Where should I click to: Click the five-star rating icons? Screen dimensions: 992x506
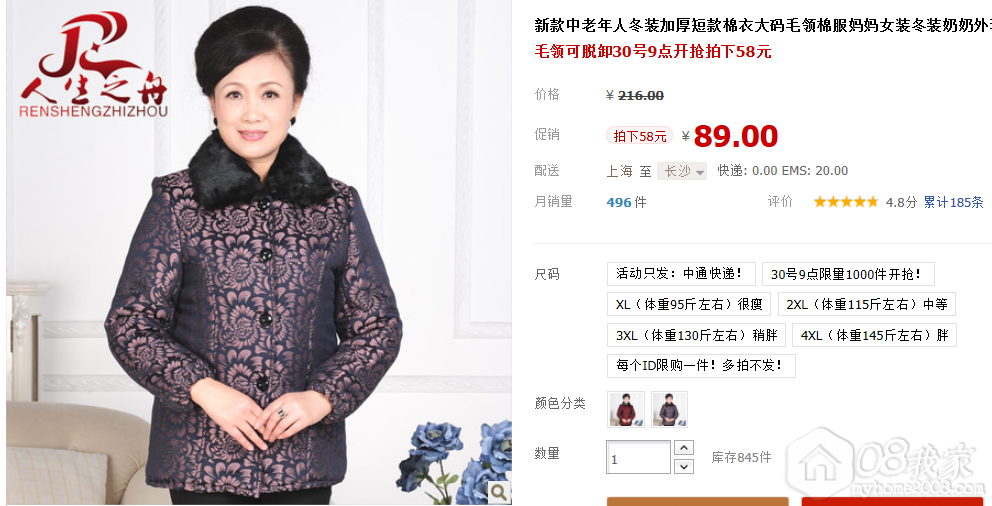tap(846, 202)
